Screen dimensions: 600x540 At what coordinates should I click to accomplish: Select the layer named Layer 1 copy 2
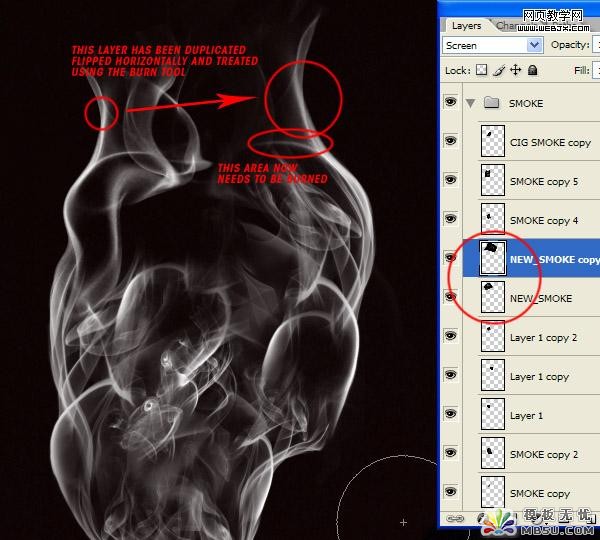point(543,338)
